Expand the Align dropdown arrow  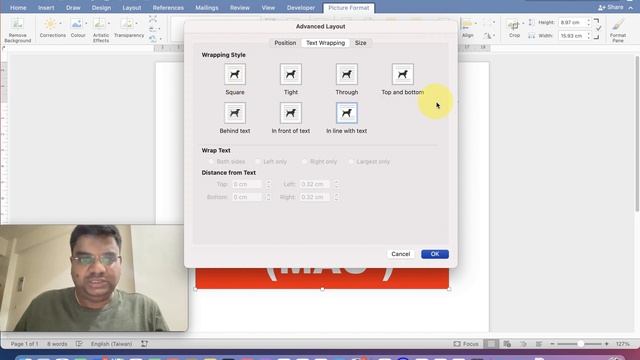(476, 23)
